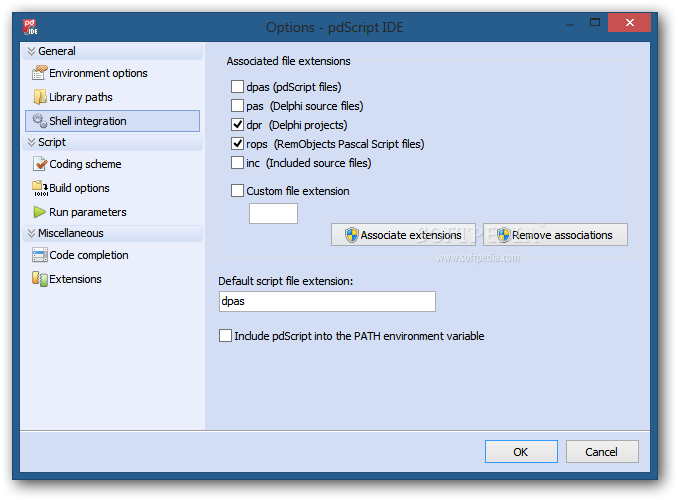The image size is (678, 500).
Task: Maximize the Options window
Action: (x=595, y=22)
